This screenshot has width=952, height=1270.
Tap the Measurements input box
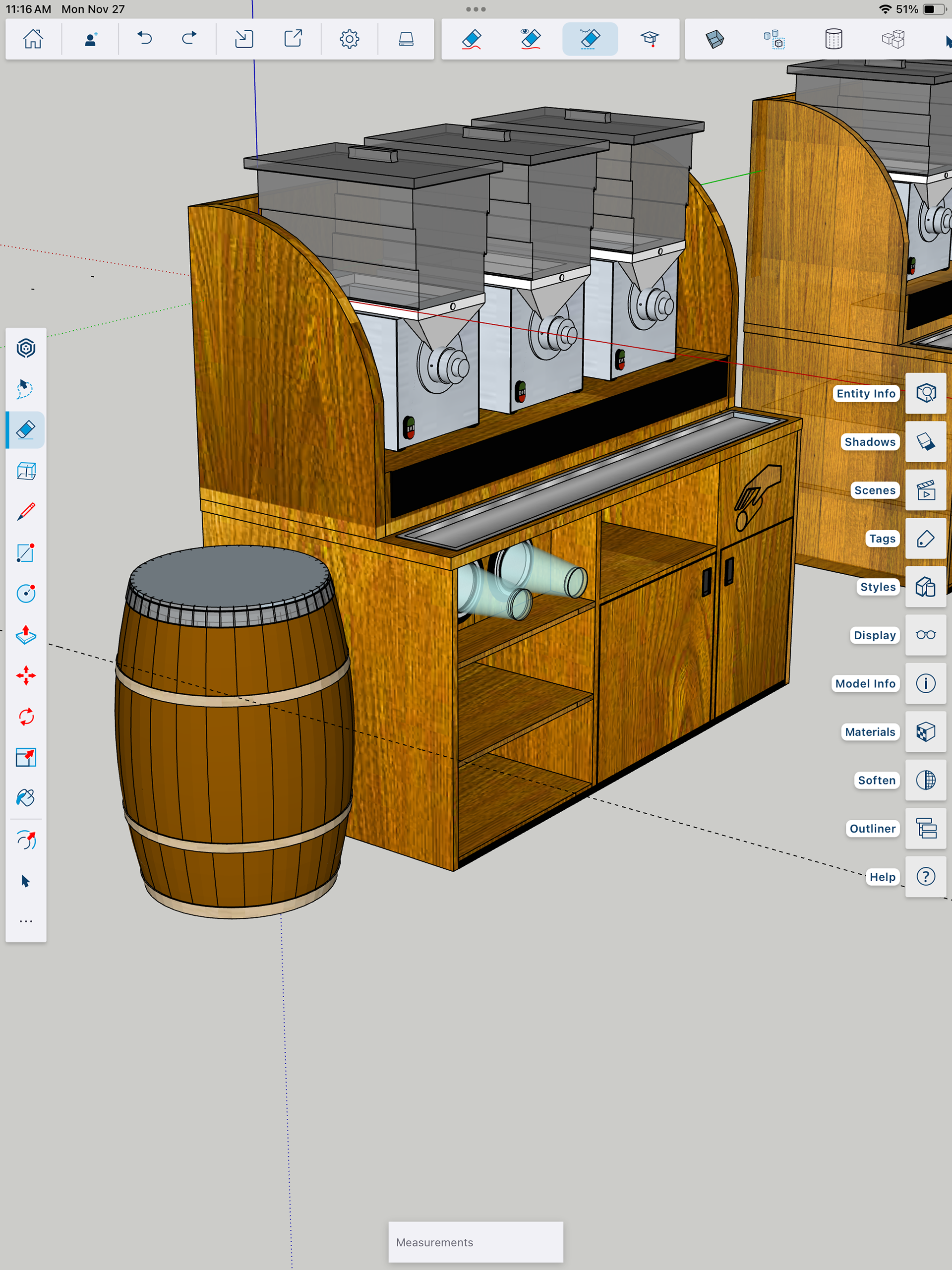476,1242
